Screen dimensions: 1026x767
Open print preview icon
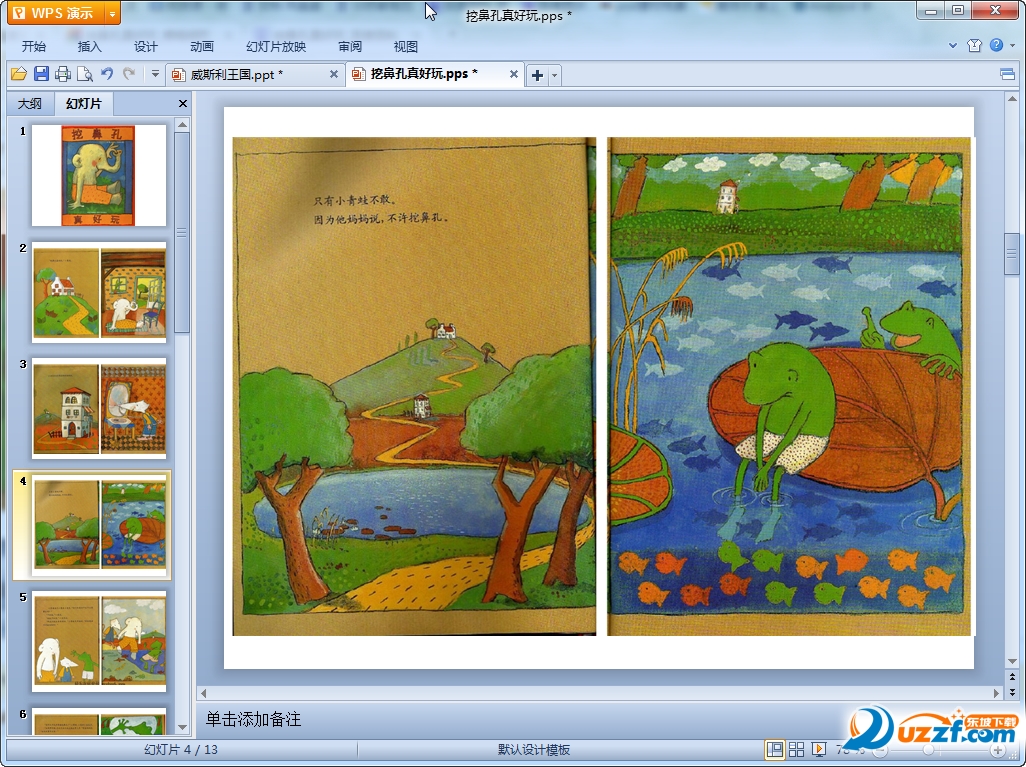pos(84,74)
